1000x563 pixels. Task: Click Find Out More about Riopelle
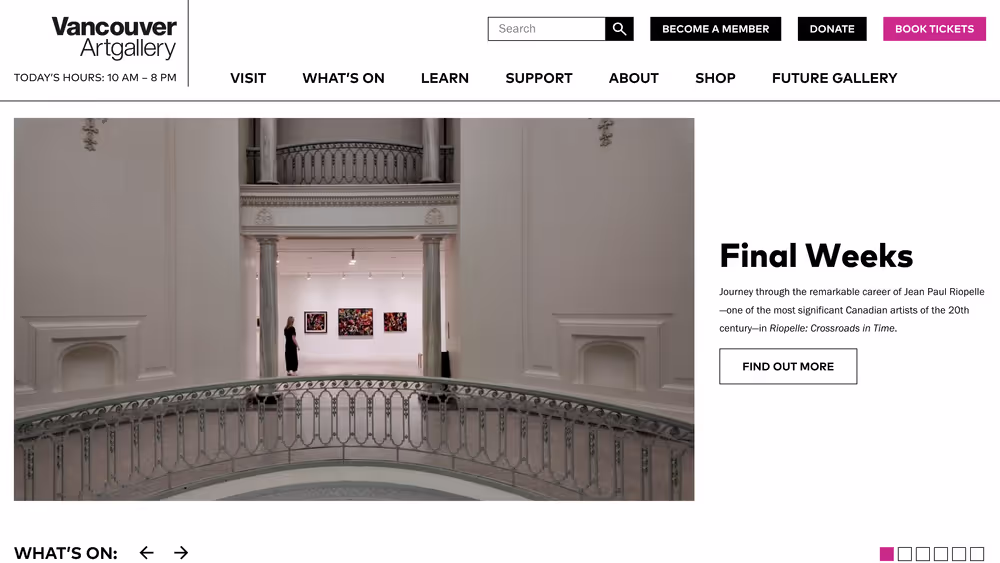[x=788, y=366]
